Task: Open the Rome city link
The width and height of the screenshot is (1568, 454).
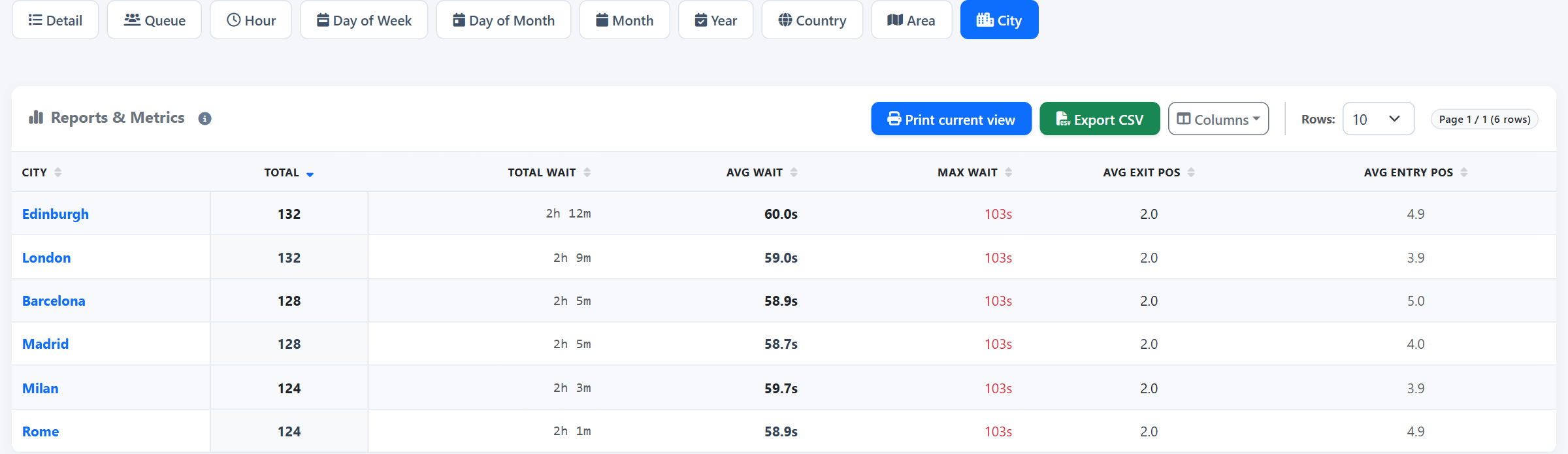Action: [41, 432]
